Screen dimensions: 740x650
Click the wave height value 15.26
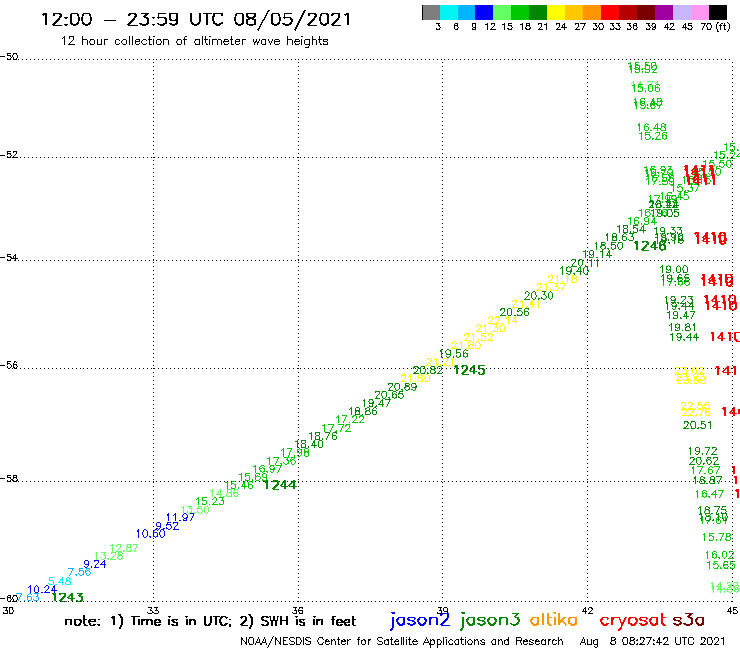[x=653, y=136]
